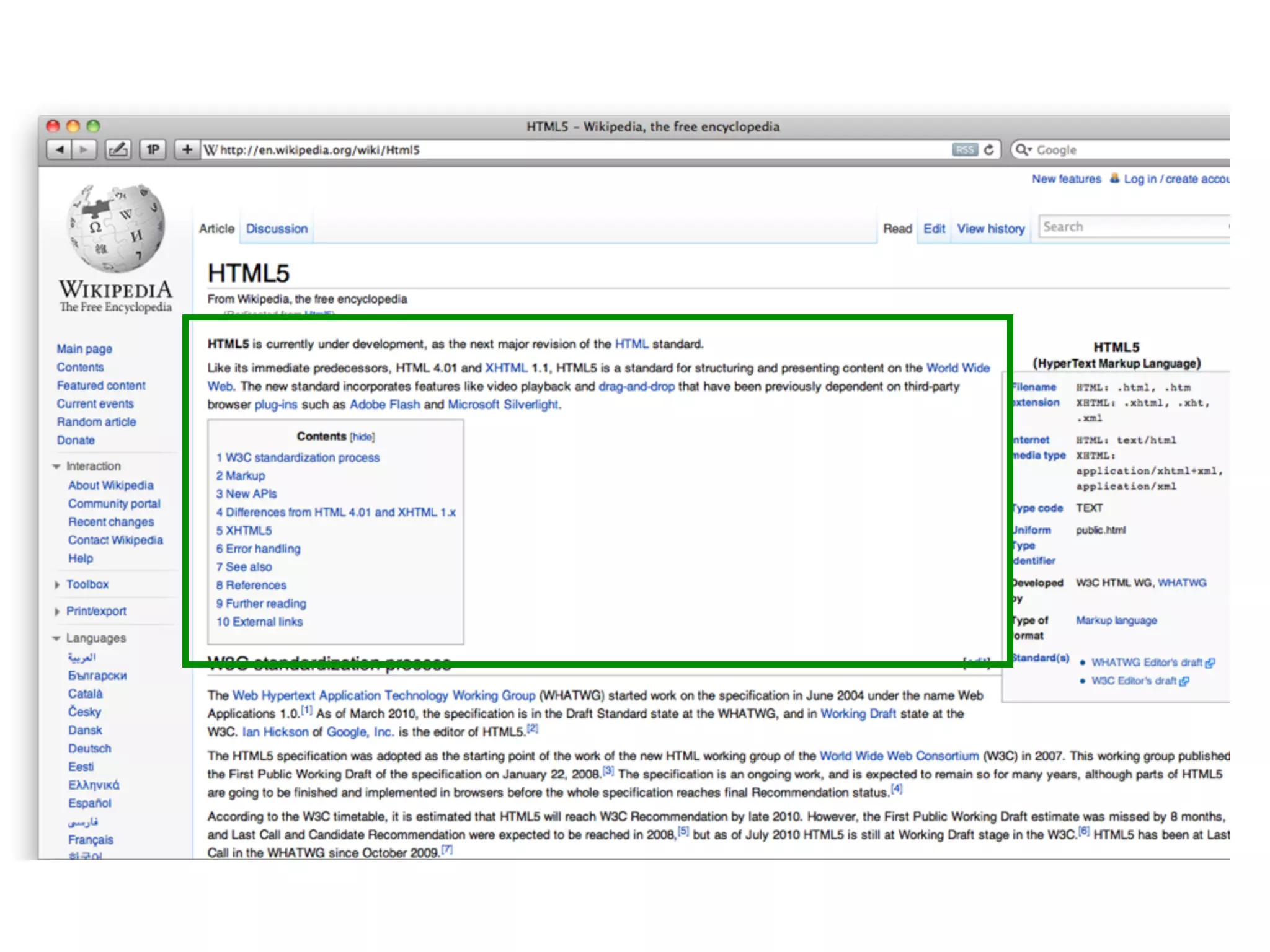The width and height of the screenshot is (1270, 952).
Task: Click the 1P toolbar button
Action: [x=153, y=149]
